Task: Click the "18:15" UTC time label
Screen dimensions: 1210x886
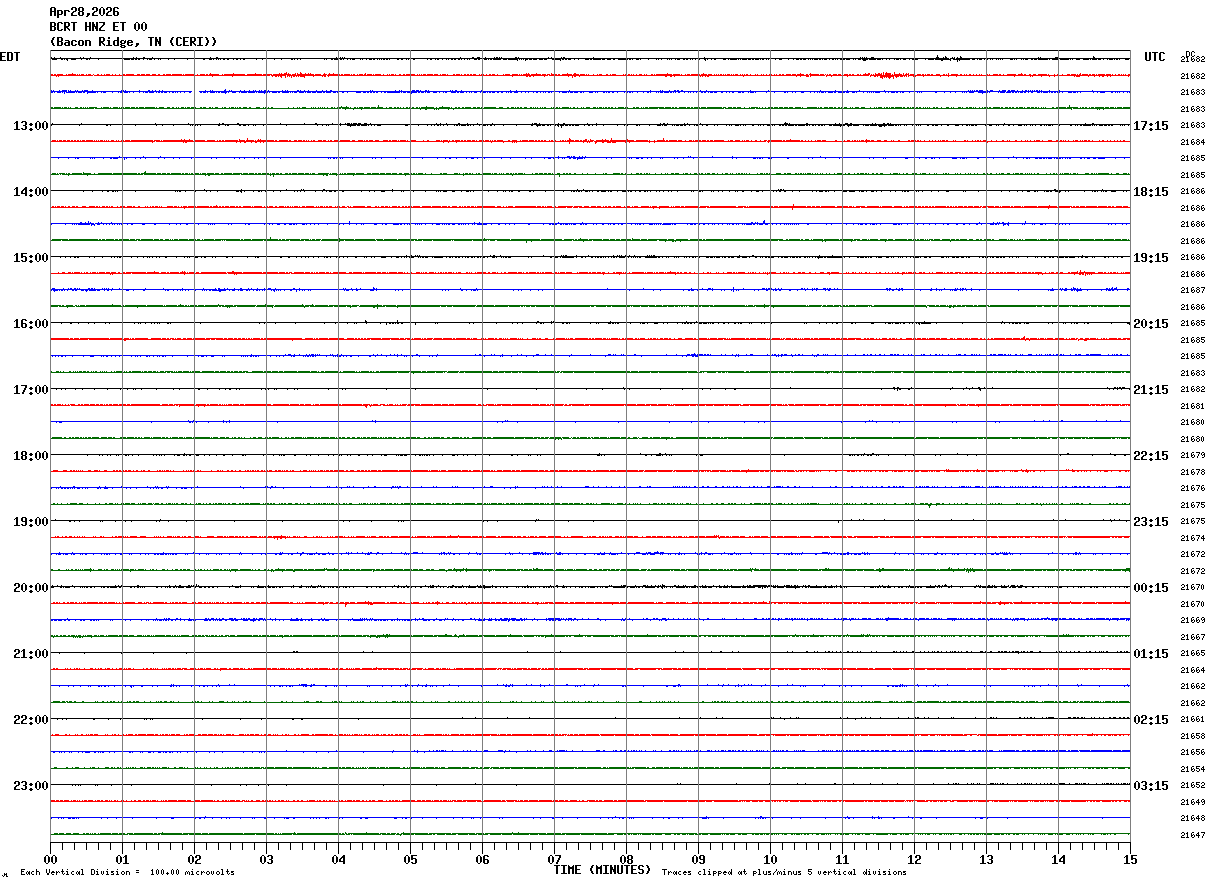Action: click(x=1151, y=192)
